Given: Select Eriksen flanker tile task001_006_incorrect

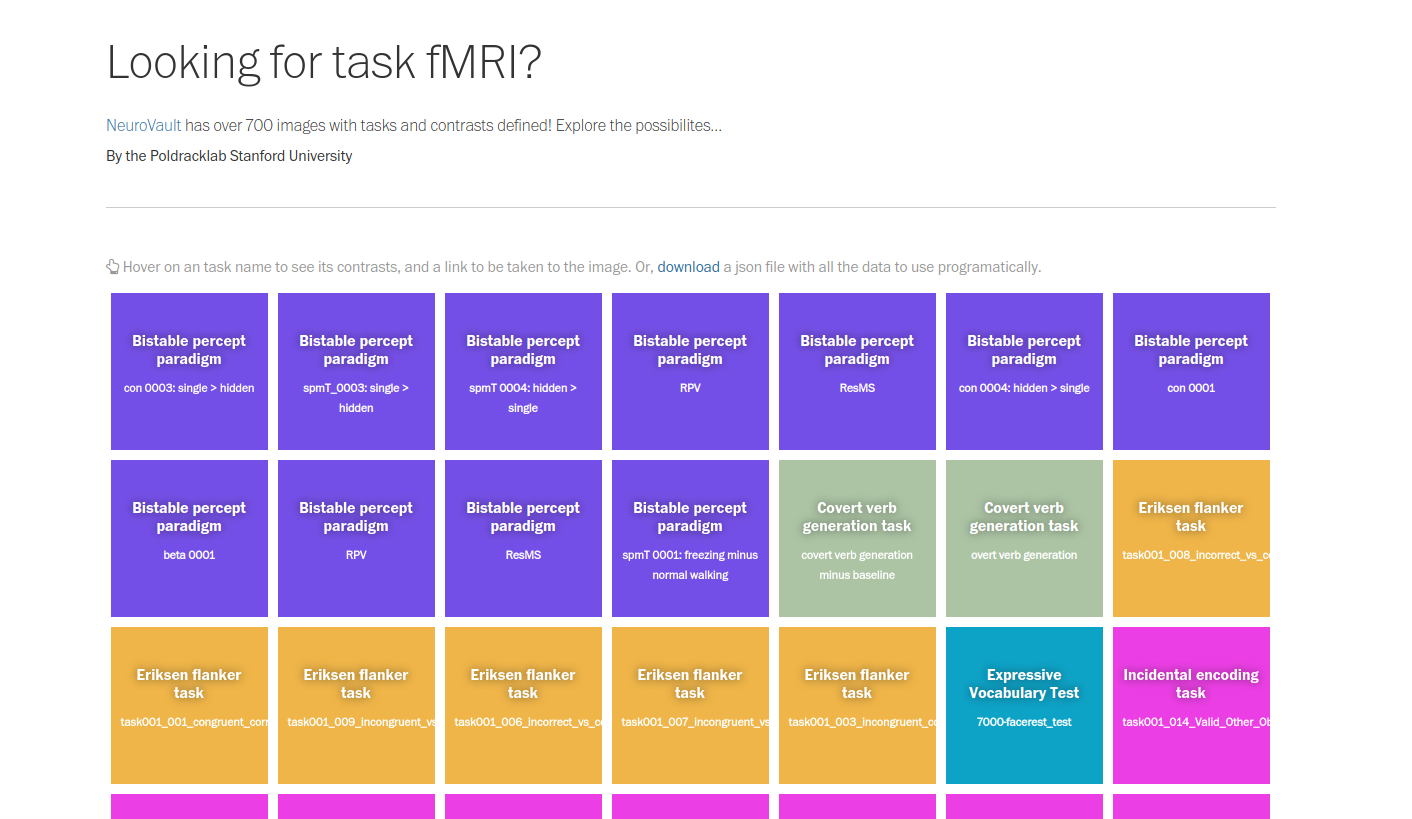Looking at the screenshot, I should pos(523,705).
